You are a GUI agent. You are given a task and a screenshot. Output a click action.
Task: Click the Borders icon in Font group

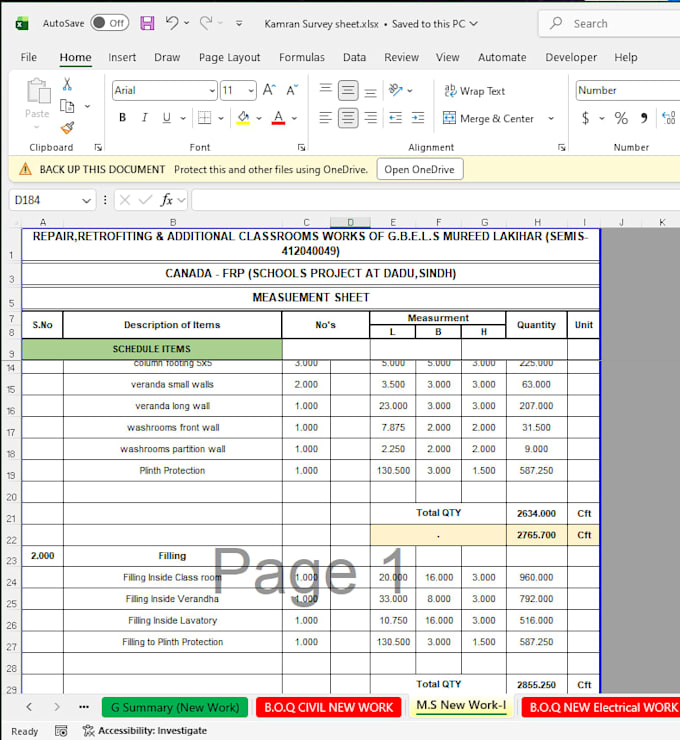pyautogui.click(x=204, y=118)
